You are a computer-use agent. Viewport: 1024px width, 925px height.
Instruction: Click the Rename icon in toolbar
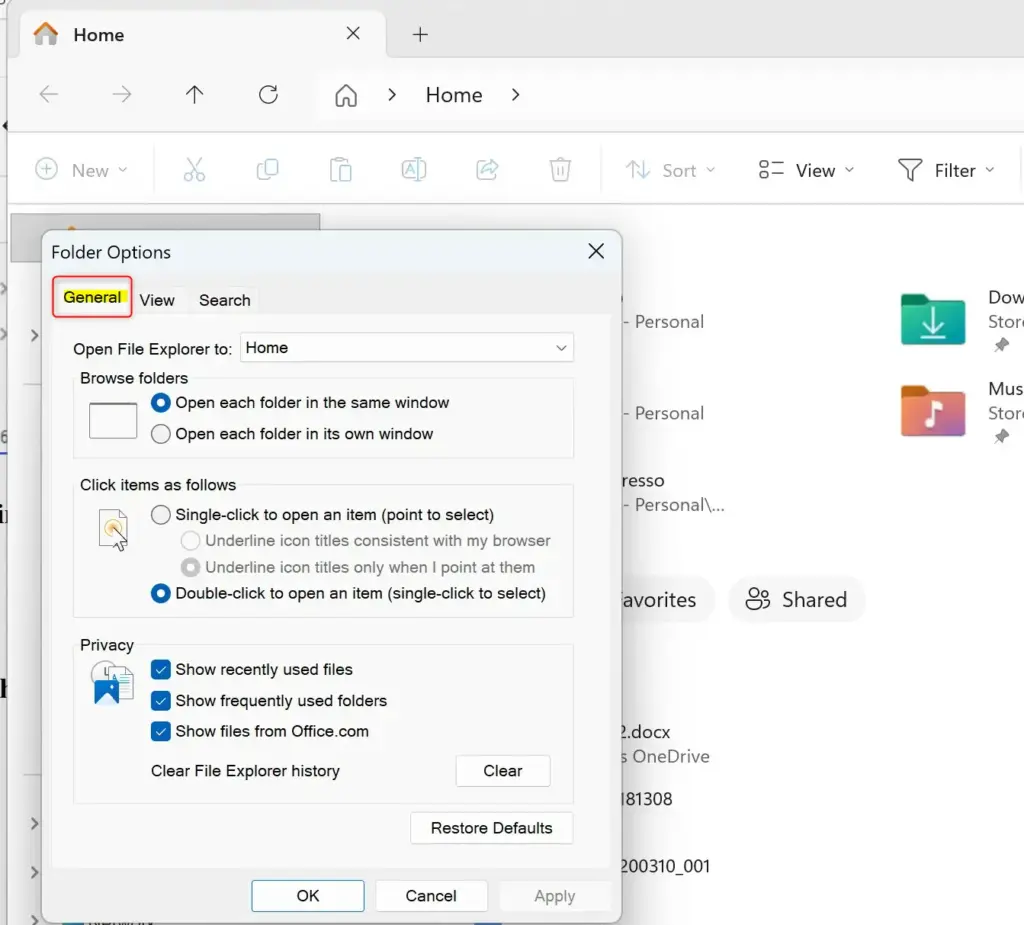tap(413, 170)
